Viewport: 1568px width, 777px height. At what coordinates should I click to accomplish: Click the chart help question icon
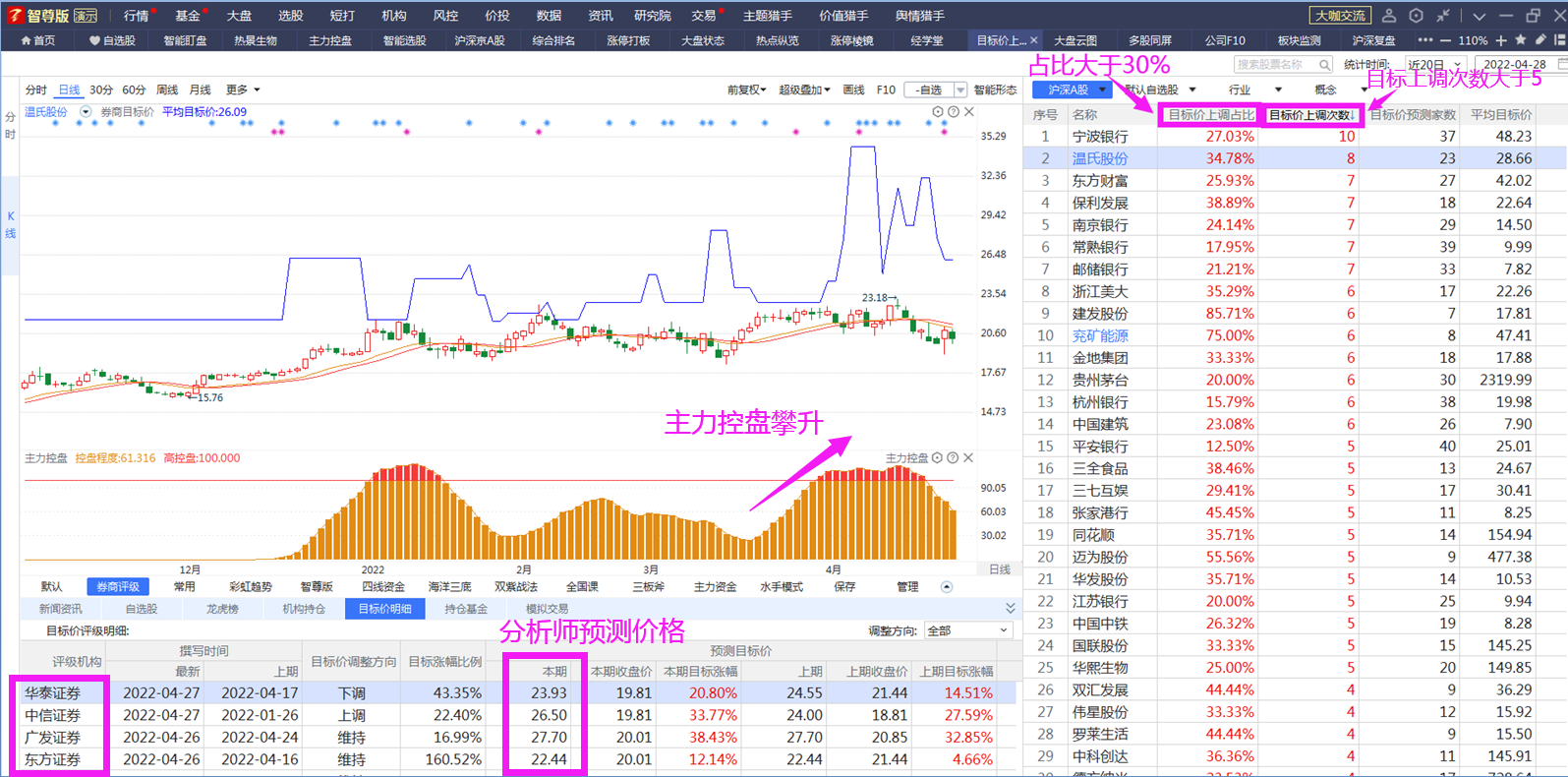[x=954, y=112]
